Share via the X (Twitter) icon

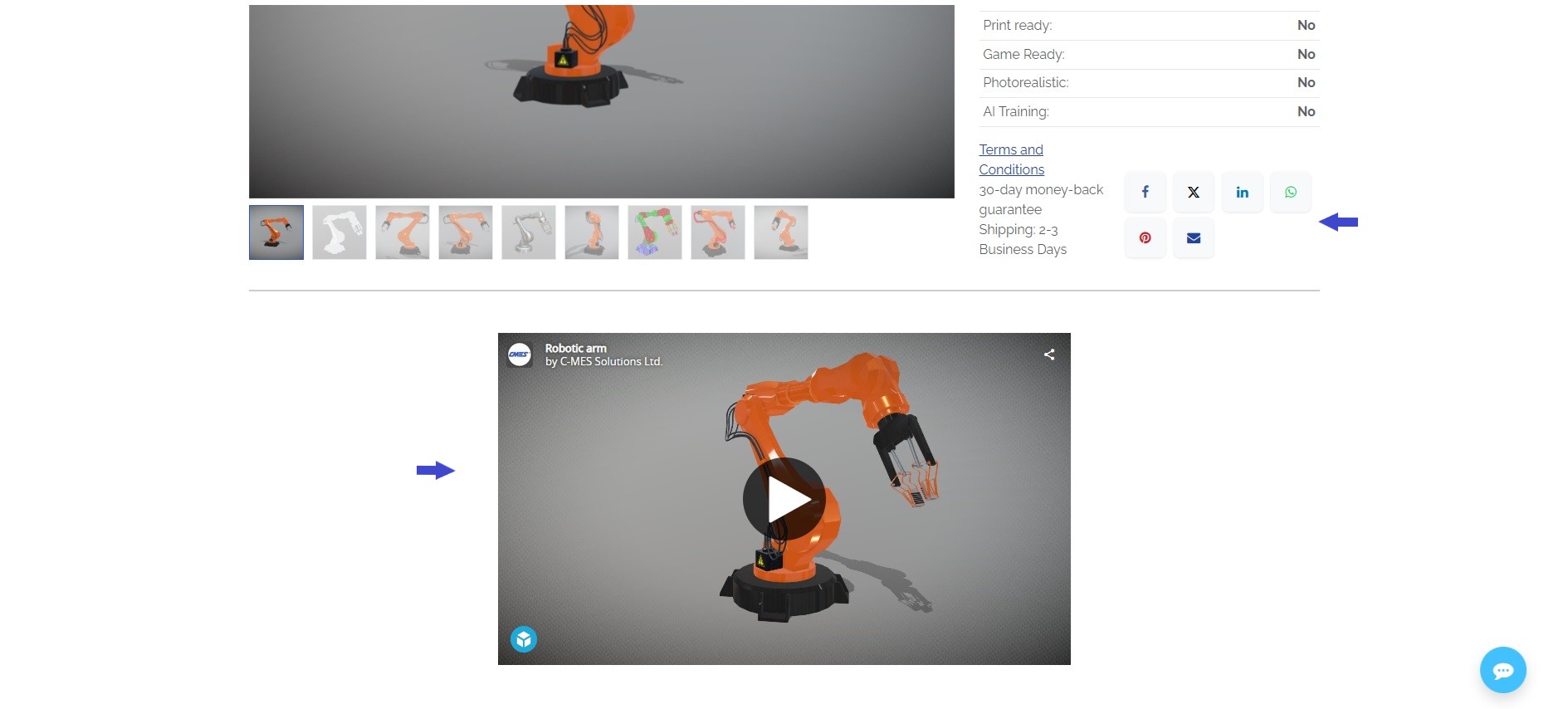tap(1193, 192)
